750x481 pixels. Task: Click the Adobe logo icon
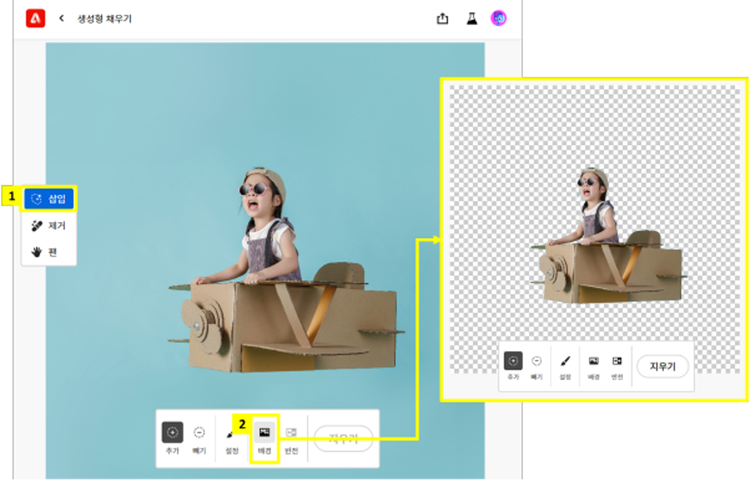click(35, 18)
